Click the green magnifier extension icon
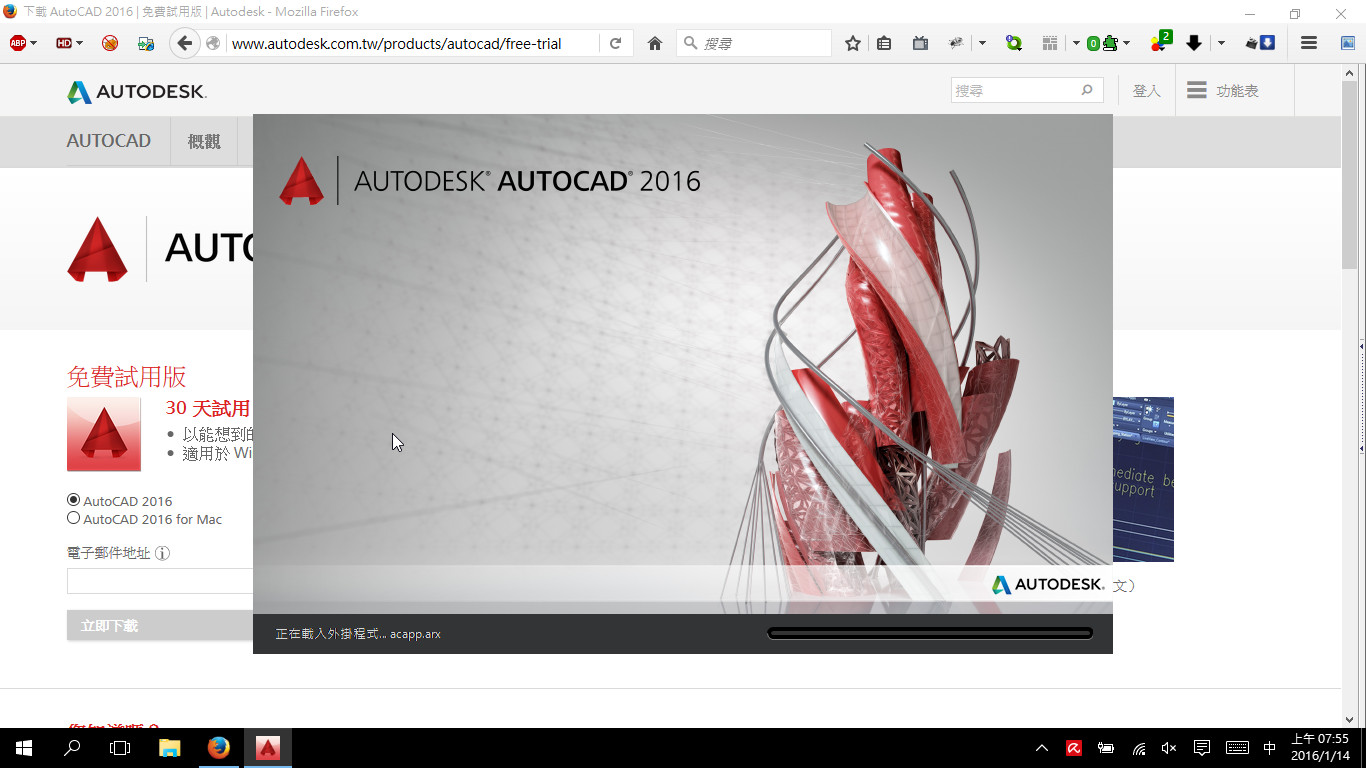 1014,43
